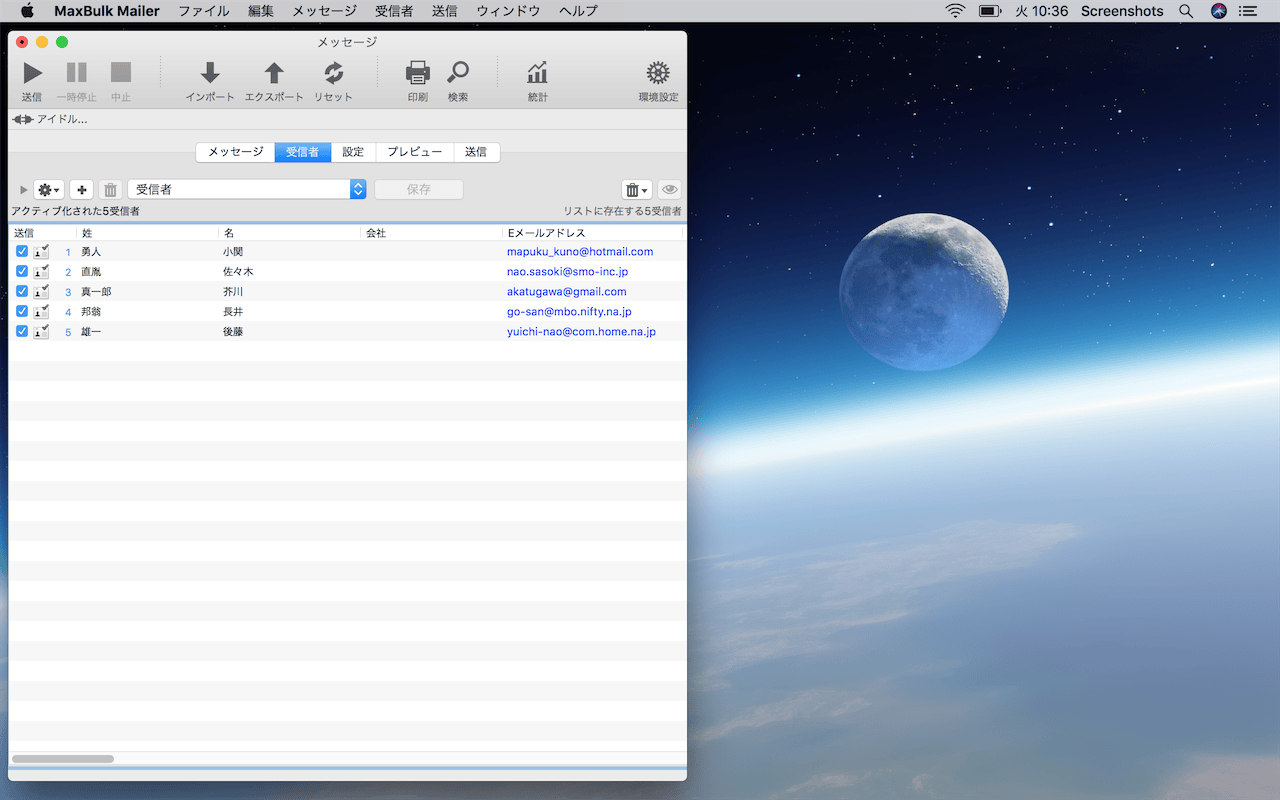Open Search (検索) magnifier tool

point(458,73)
